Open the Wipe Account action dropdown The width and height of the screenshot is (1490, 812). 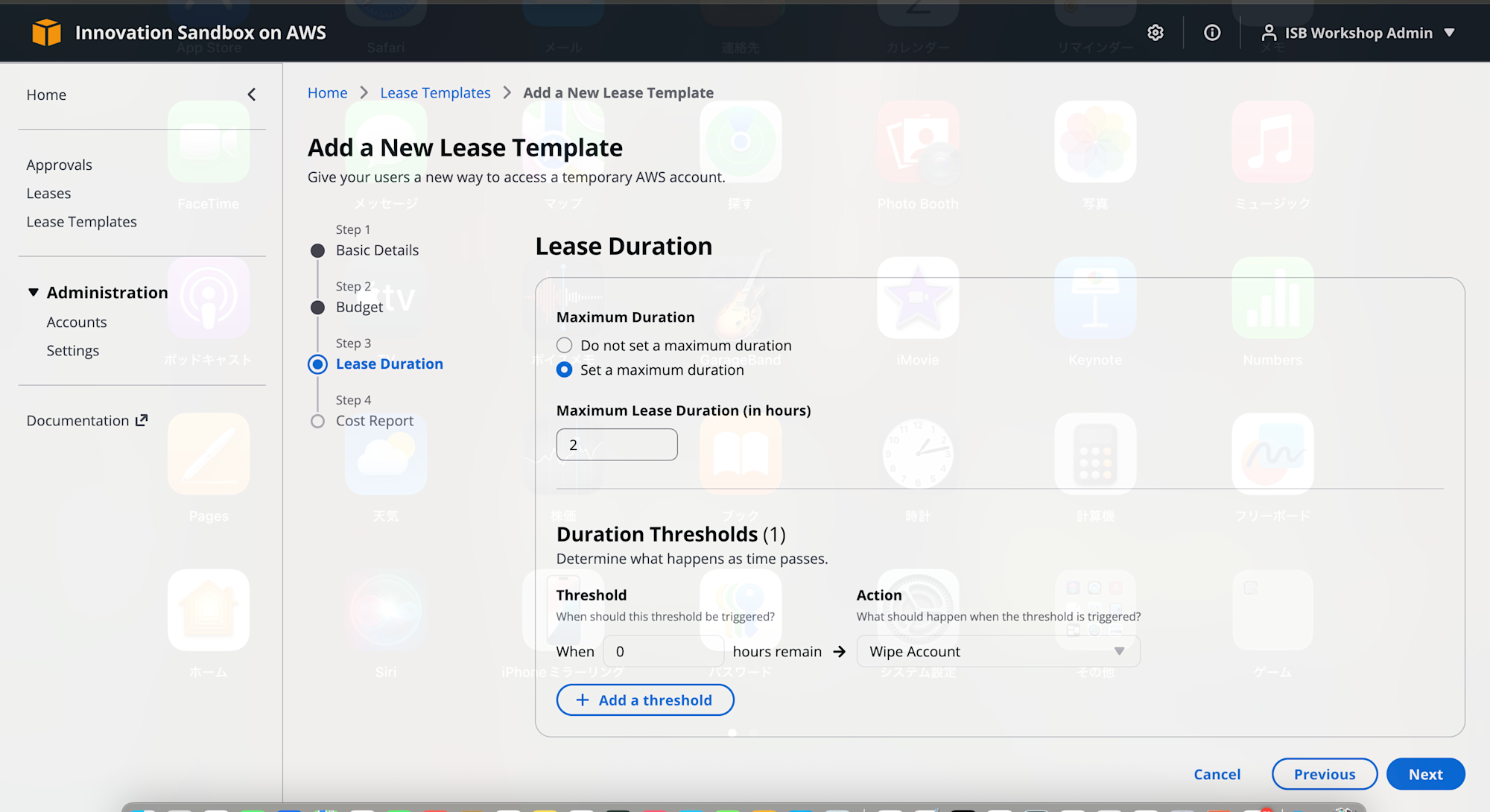pos(998,651)
